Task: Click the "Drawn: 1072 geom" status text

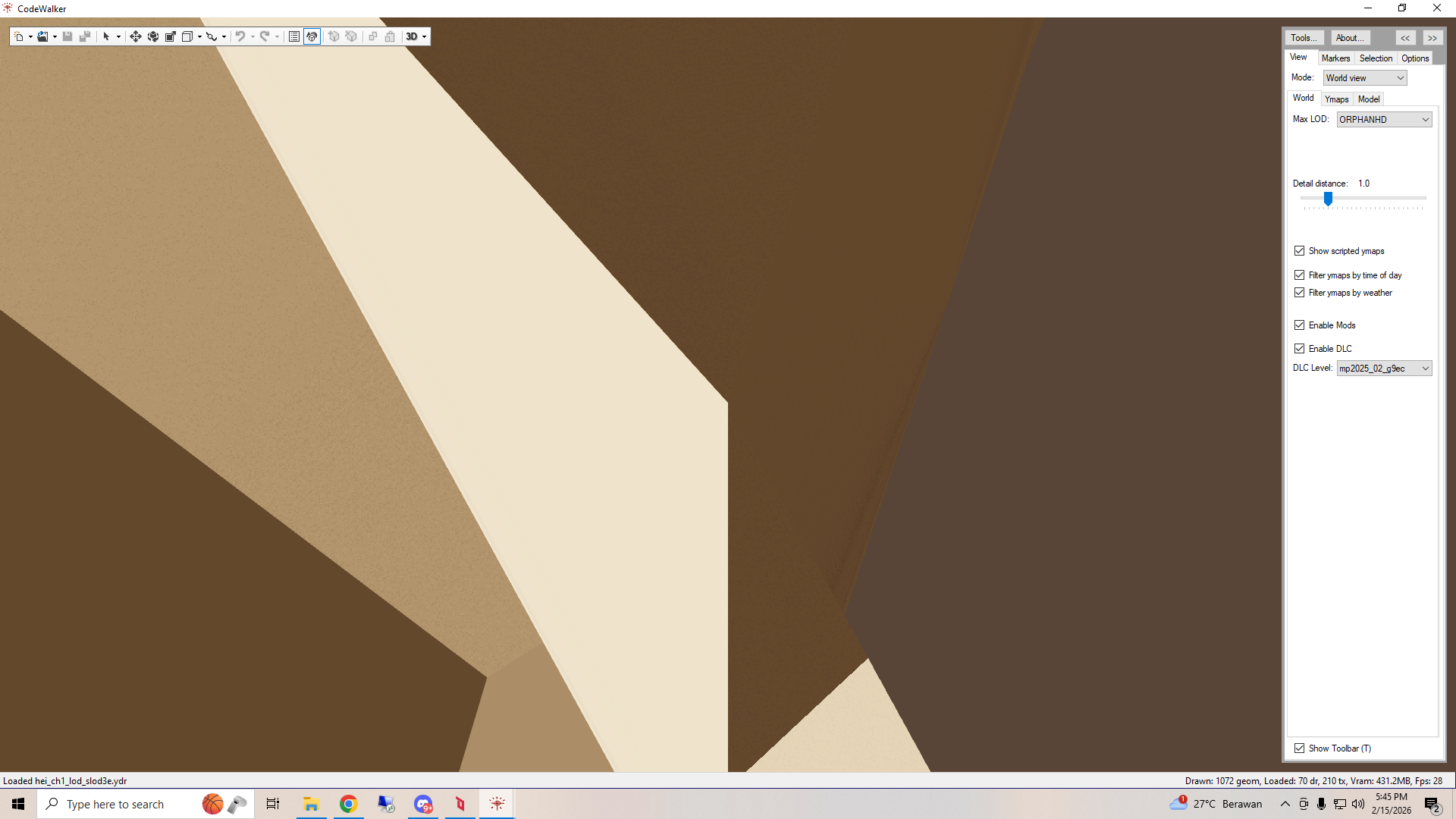Action: [x=1222, y=781]
